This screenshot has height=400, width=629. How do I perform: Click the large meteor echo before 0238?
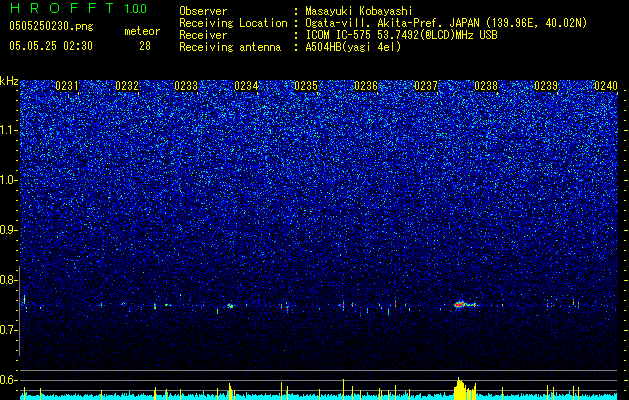(464, 304)
